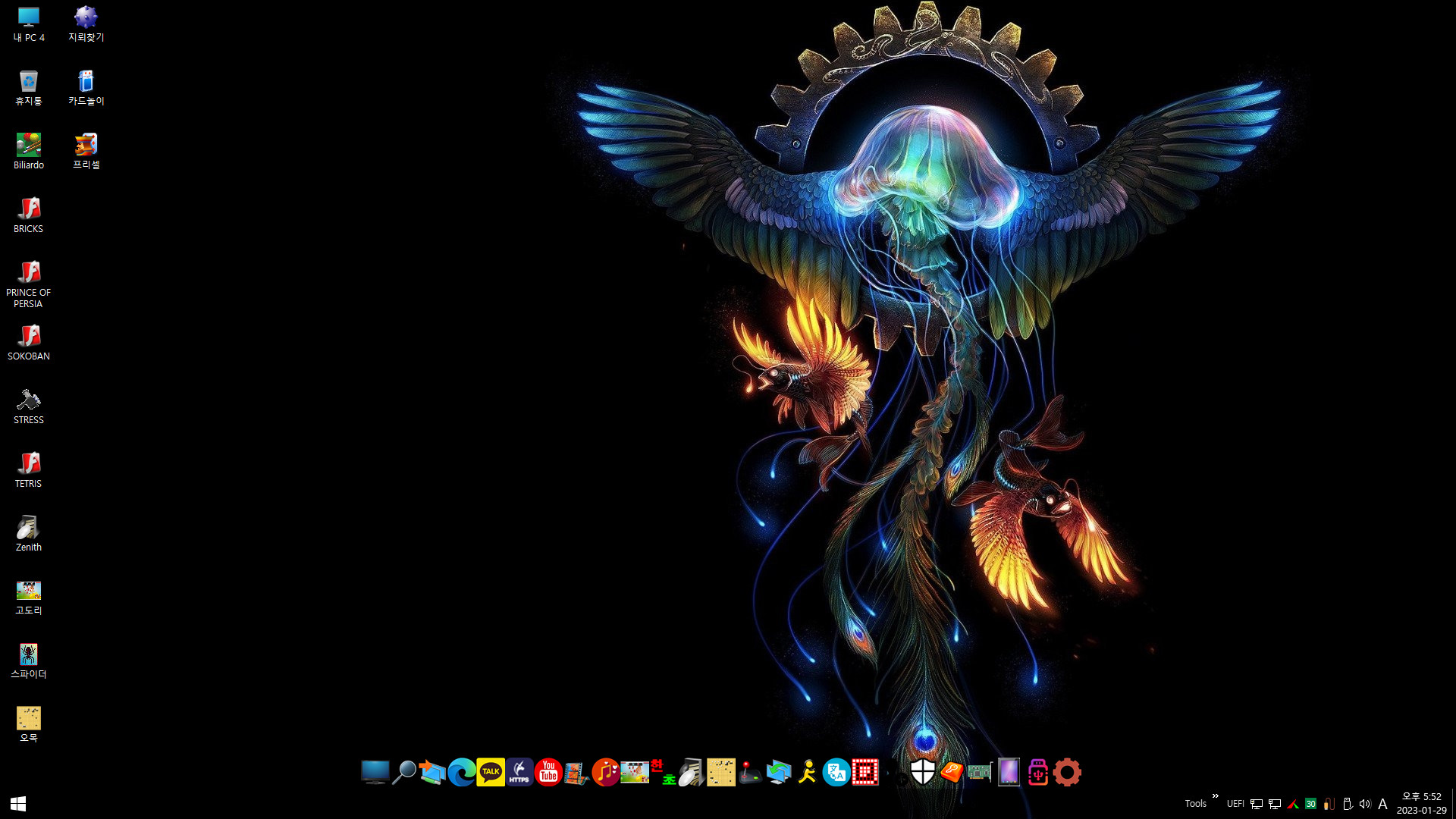The height and width of the screenshot is (819, 1456).
Task: Open the Windows Start button
Action: point(18,803)
